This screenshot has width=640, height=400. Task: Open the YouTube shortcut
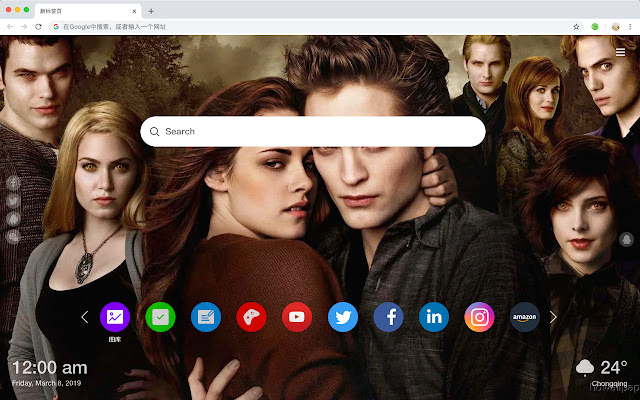[297, 317]
